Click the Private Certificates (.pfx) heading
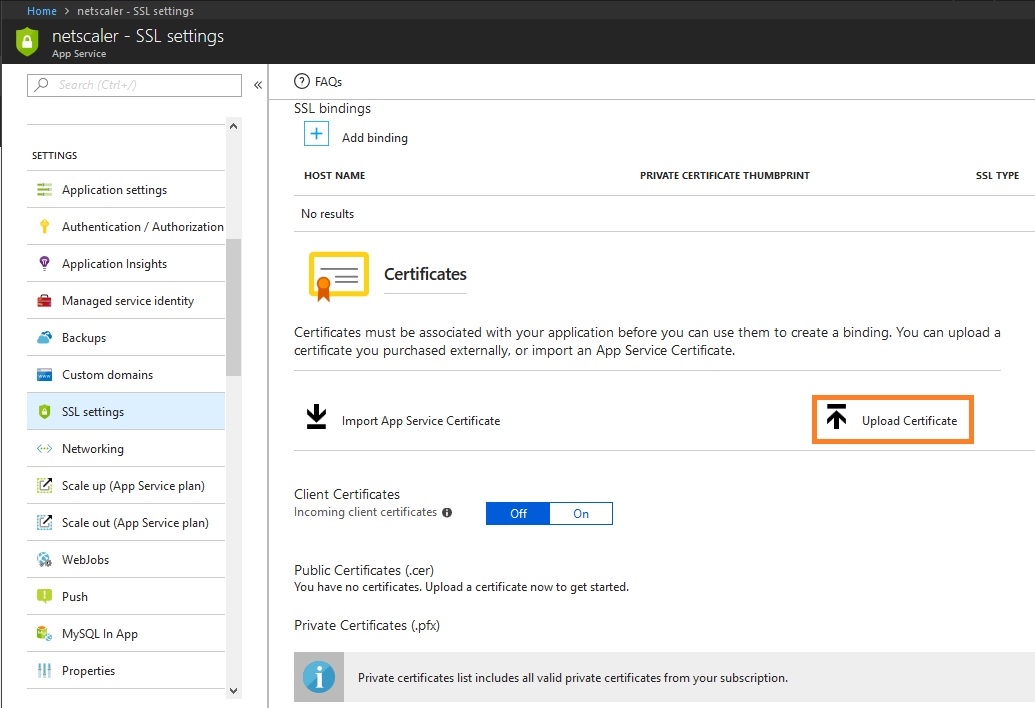The image size is (1035, 708). (x=367, y=626)
